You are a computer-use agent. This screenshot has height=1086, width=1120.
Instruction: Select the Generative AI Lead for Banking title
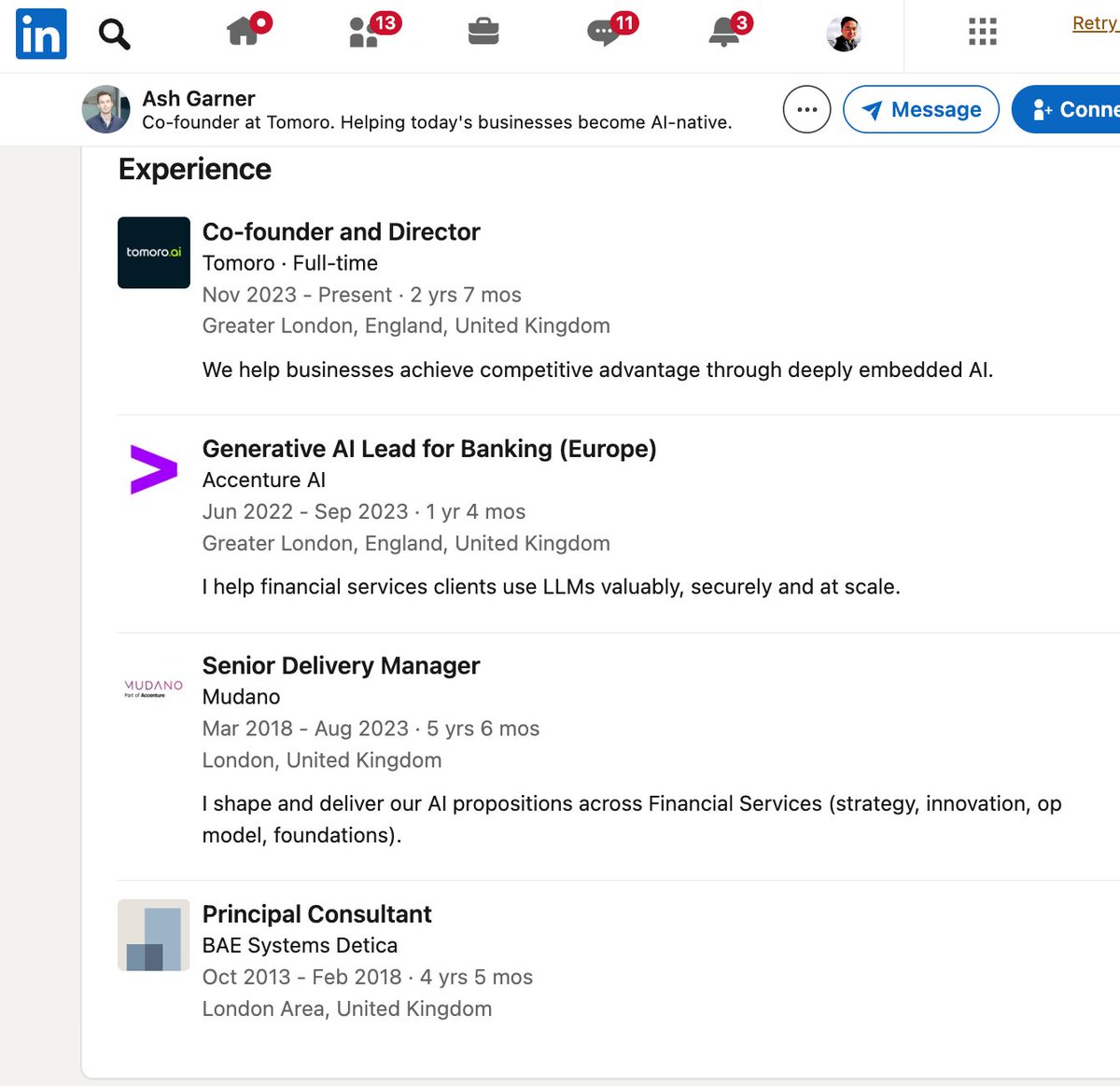coord(429,449)
